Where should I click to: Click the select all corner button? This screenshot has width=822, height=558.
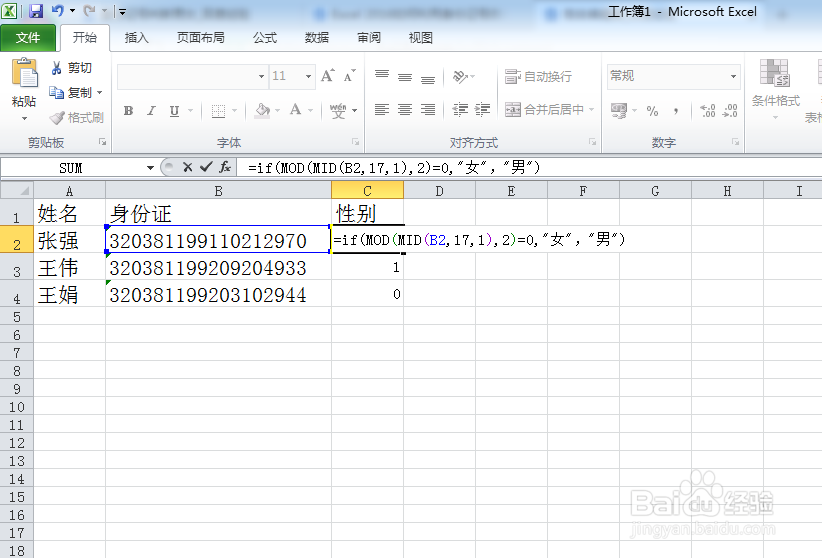pos(17,190)
